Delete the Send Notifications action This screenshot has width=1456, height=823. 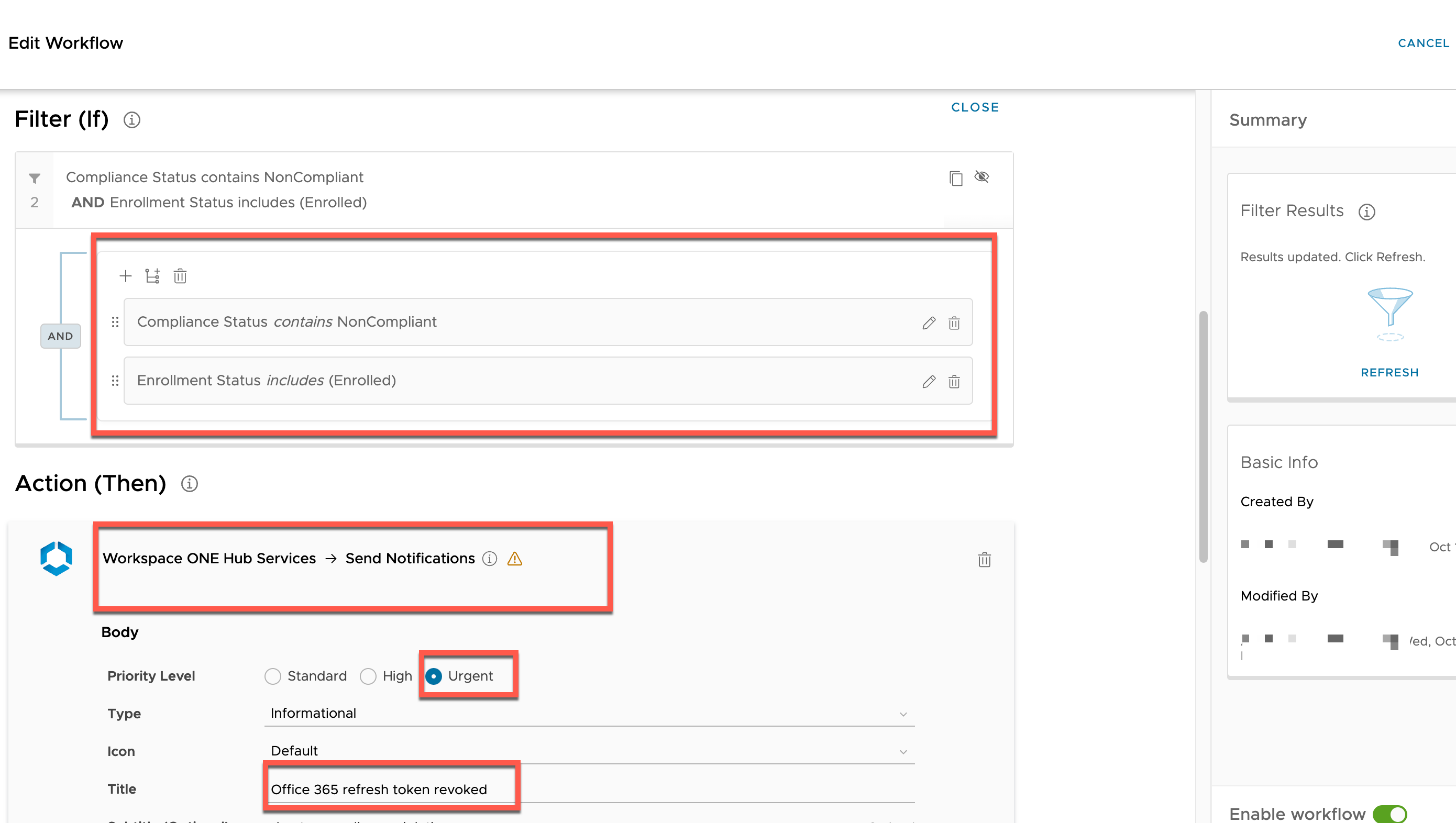[985, 560]
